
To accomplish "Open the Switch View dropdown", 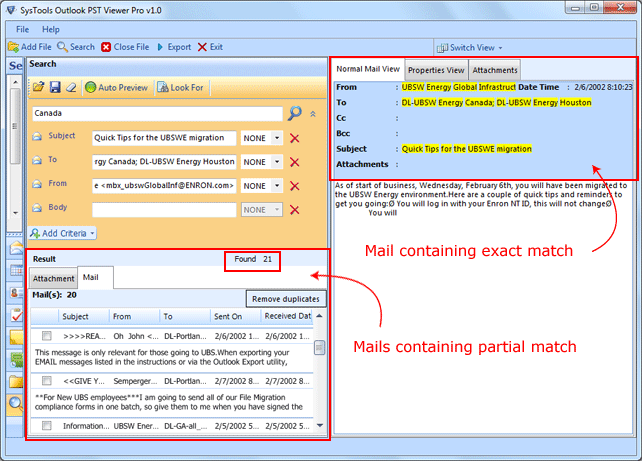I will (x=470, y=48).
